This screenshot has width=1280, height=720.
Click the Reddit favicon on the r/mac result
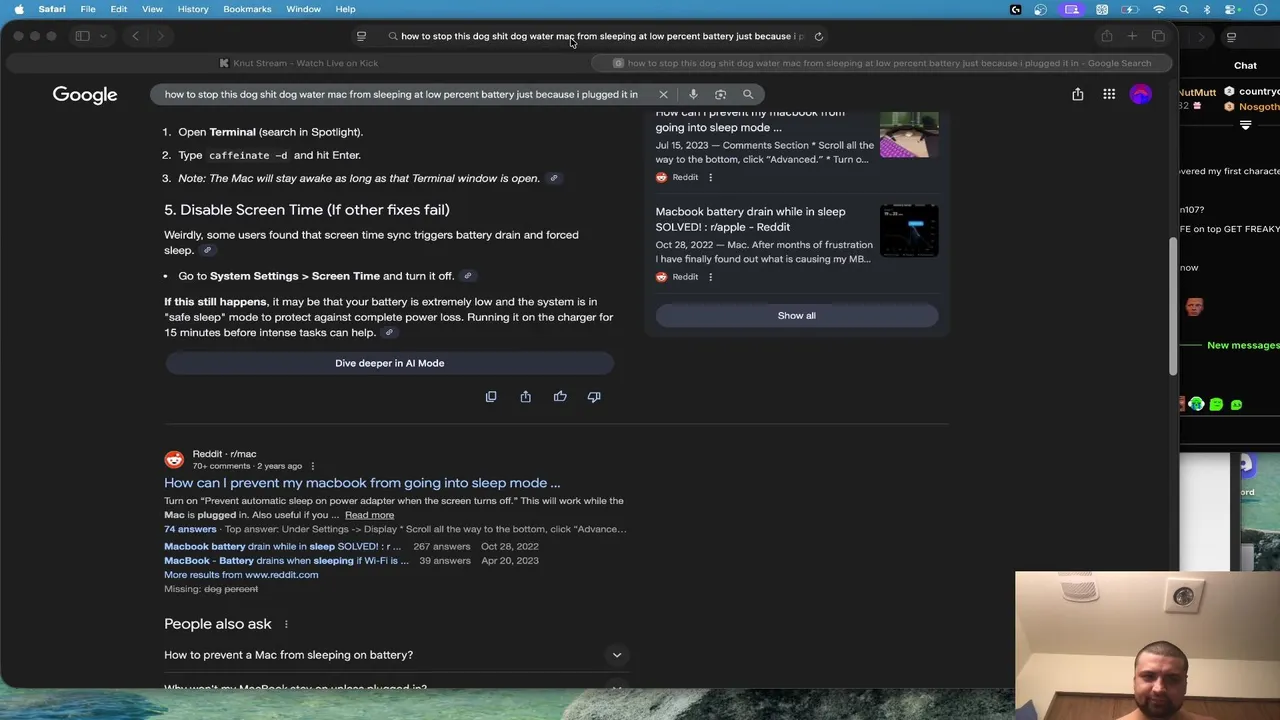174,460
